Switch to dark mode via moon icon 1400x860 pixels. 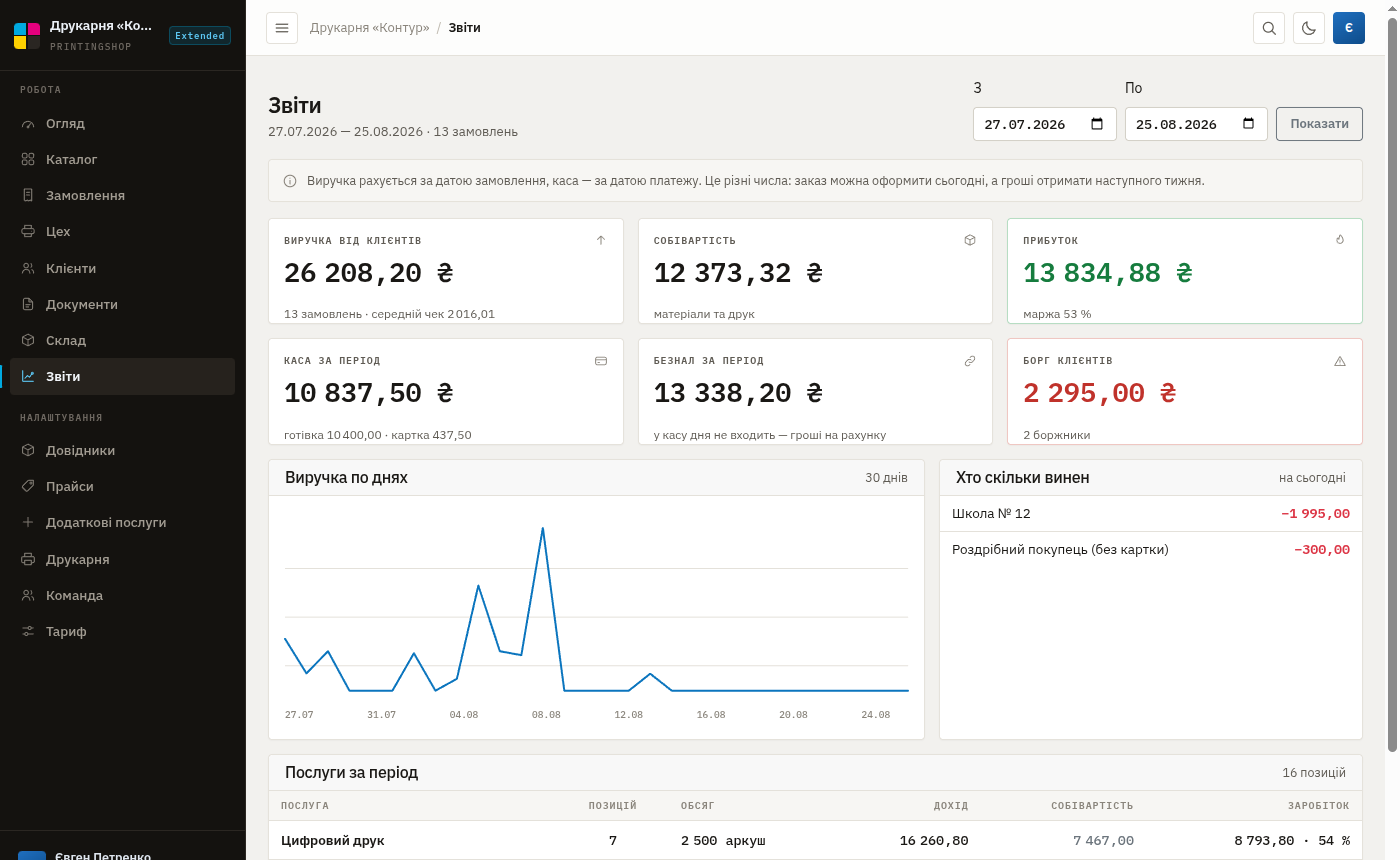(1309, 28)
